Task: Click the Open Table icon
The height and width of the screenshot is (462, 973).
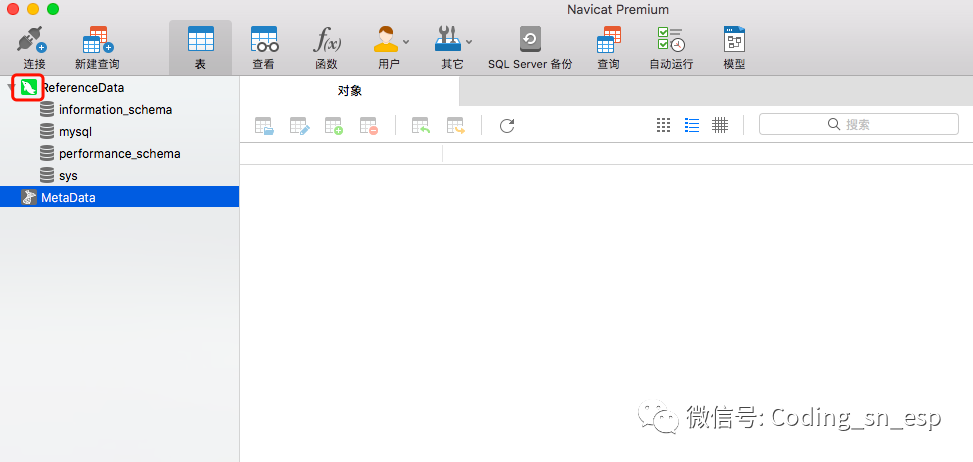Action: click(x=264, y=126)
